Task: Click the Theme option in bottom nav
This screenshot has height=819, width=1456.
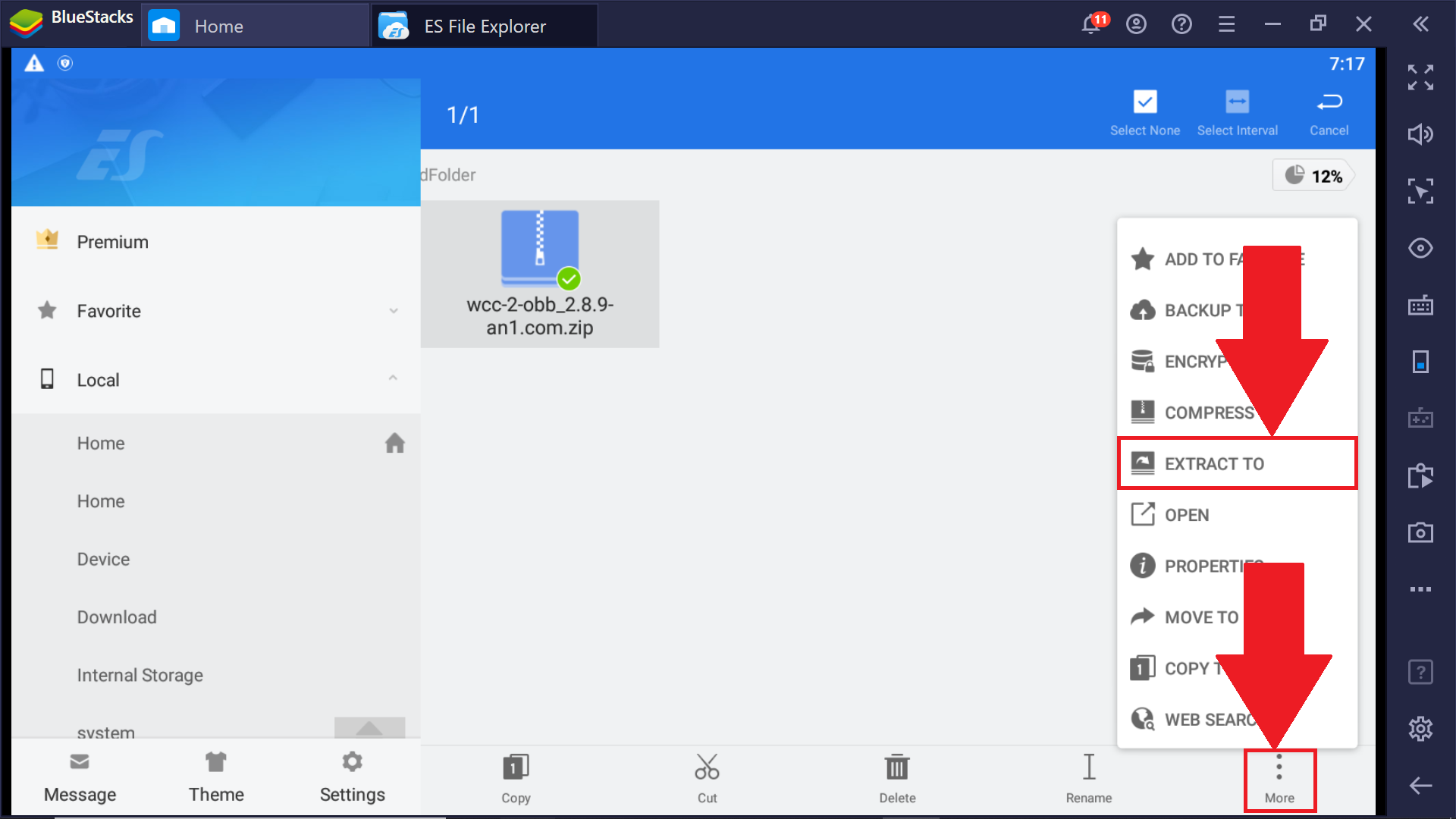Action: (215, 780)
